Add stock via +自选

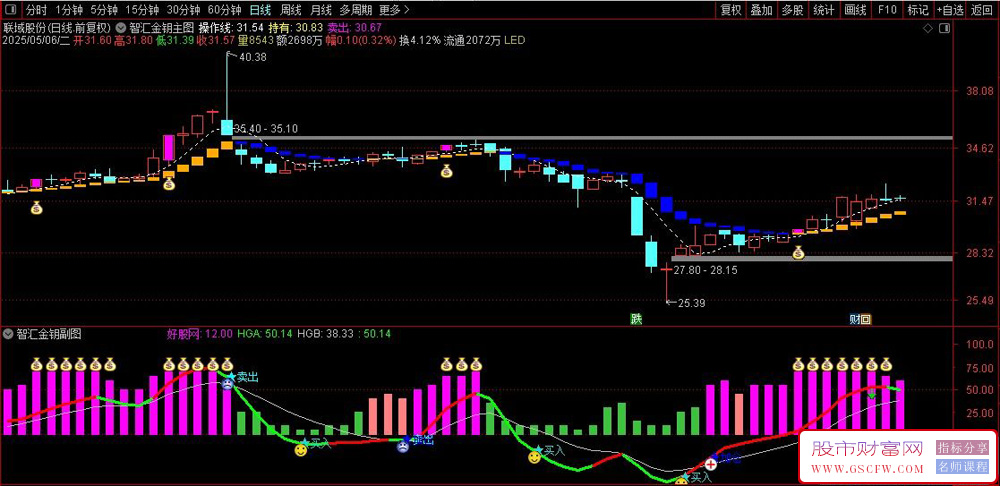951,10
